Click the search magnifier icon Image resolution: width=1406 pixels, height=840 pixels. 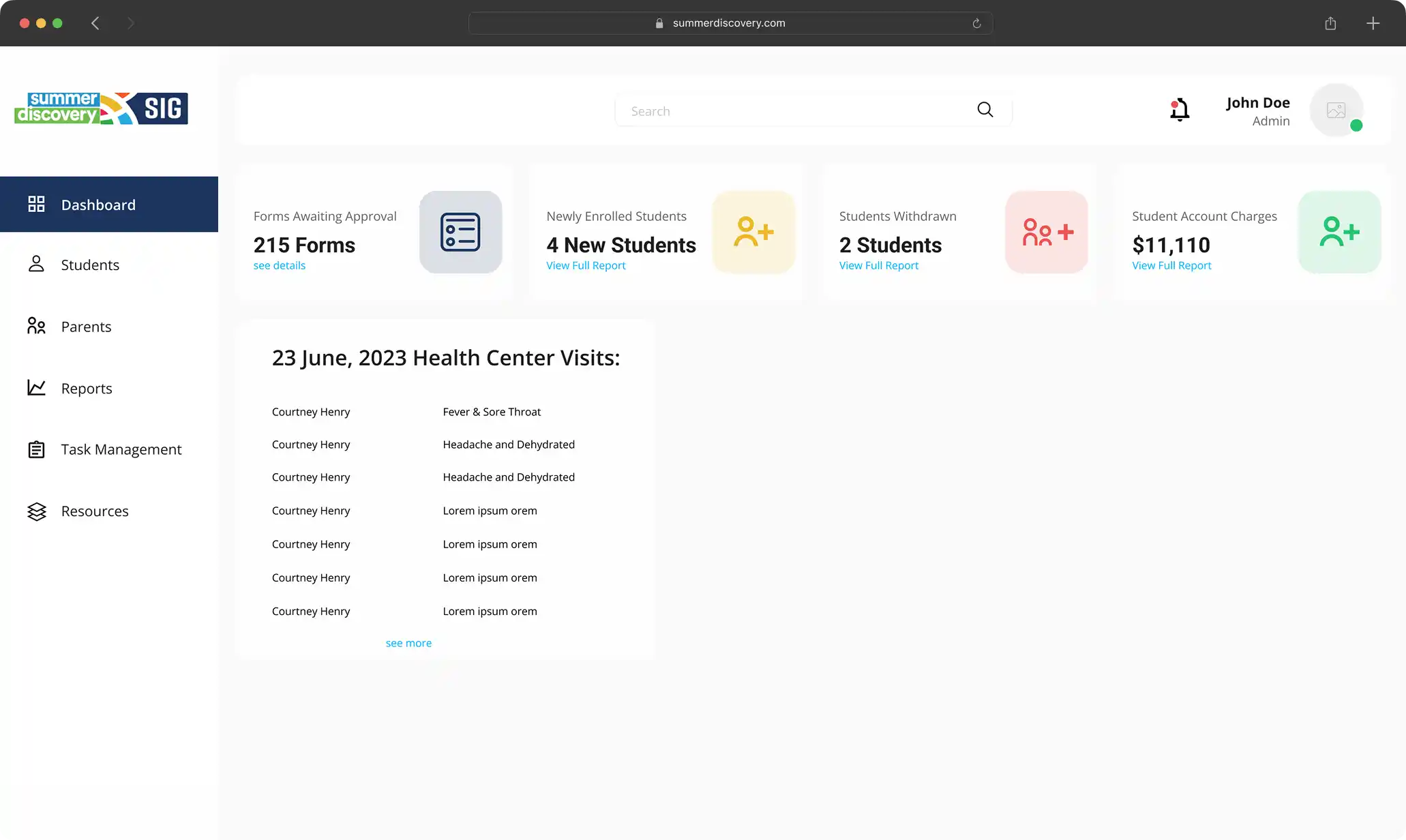[985, 110]
